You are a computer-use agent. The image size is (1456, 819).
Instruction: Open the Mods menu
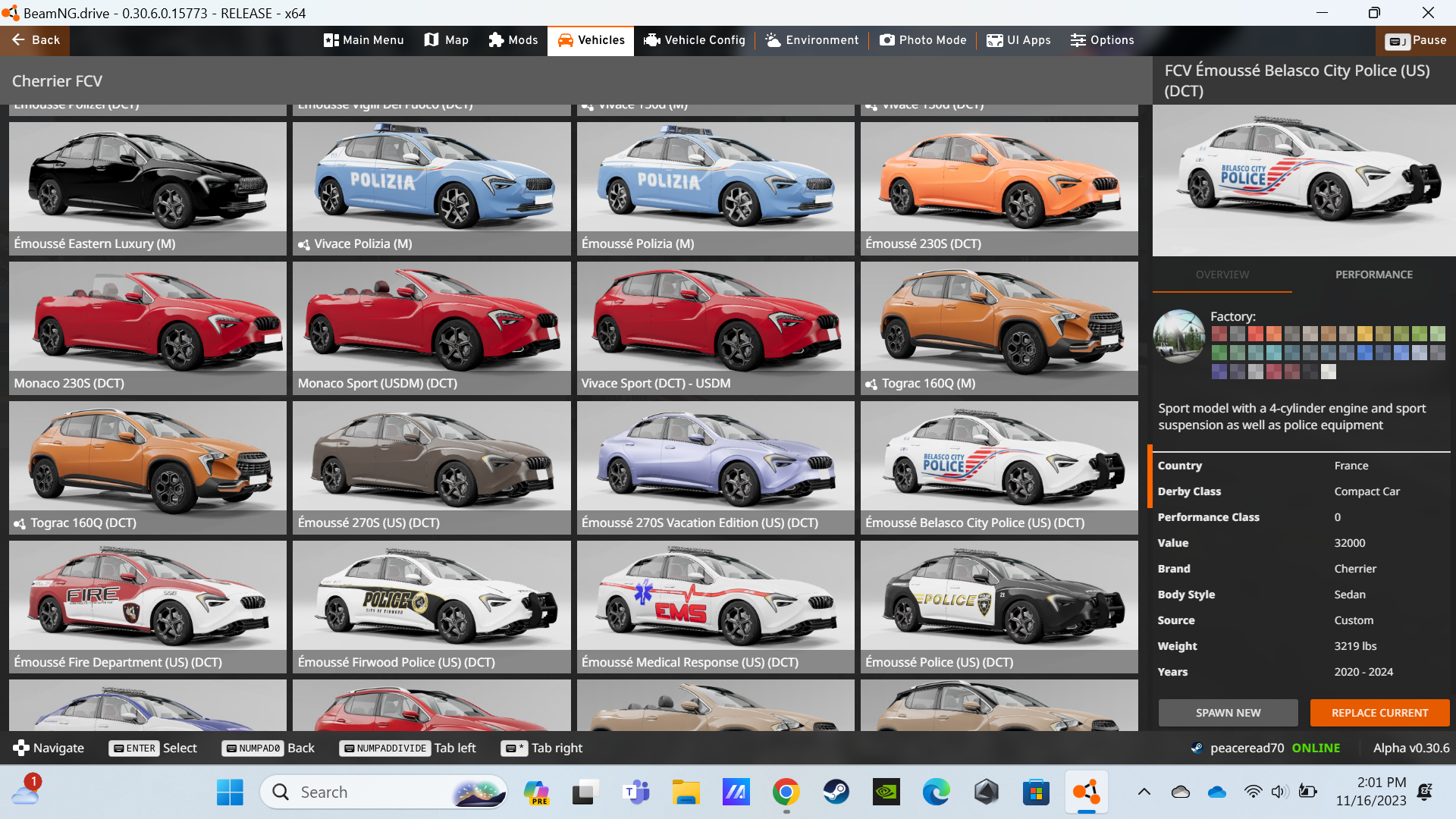pos(513,40)
